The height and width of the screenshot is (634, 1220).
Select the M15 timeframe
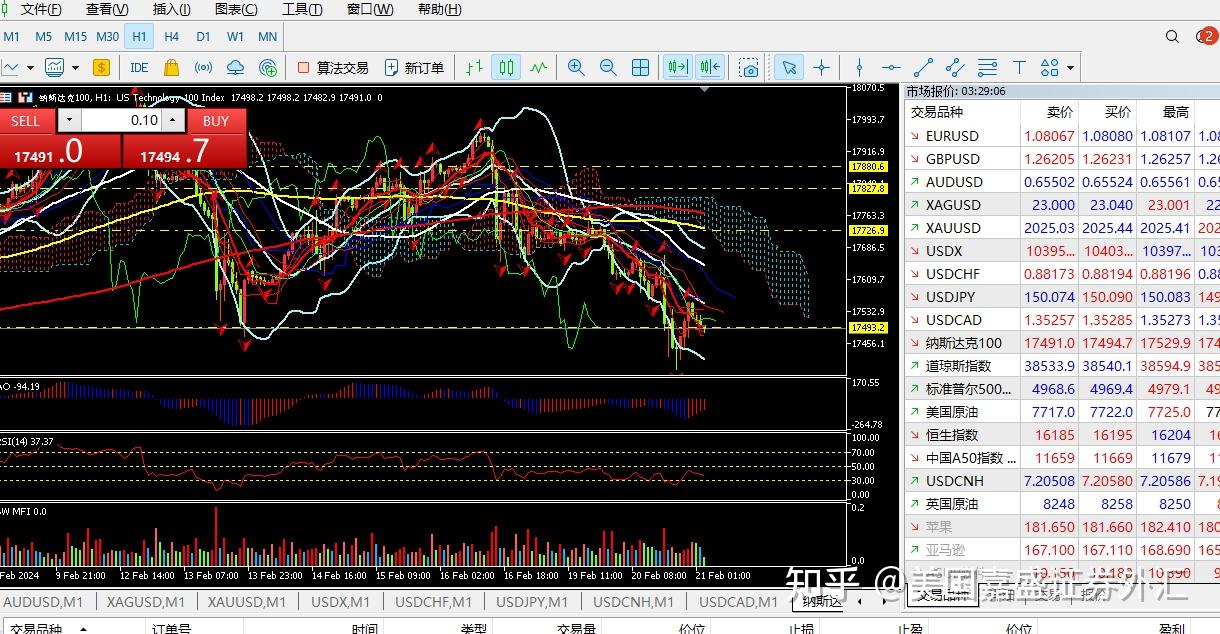(x=75, y=37)
